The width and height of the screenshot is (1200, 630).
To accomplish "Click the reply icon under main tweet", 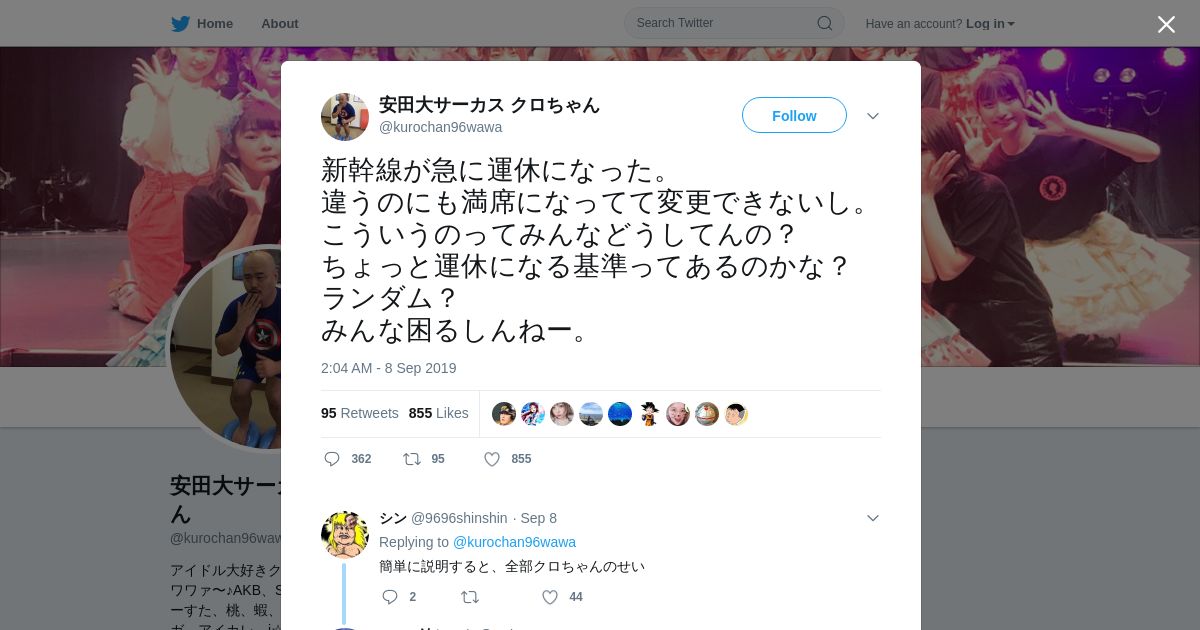I will pos(332,459).
